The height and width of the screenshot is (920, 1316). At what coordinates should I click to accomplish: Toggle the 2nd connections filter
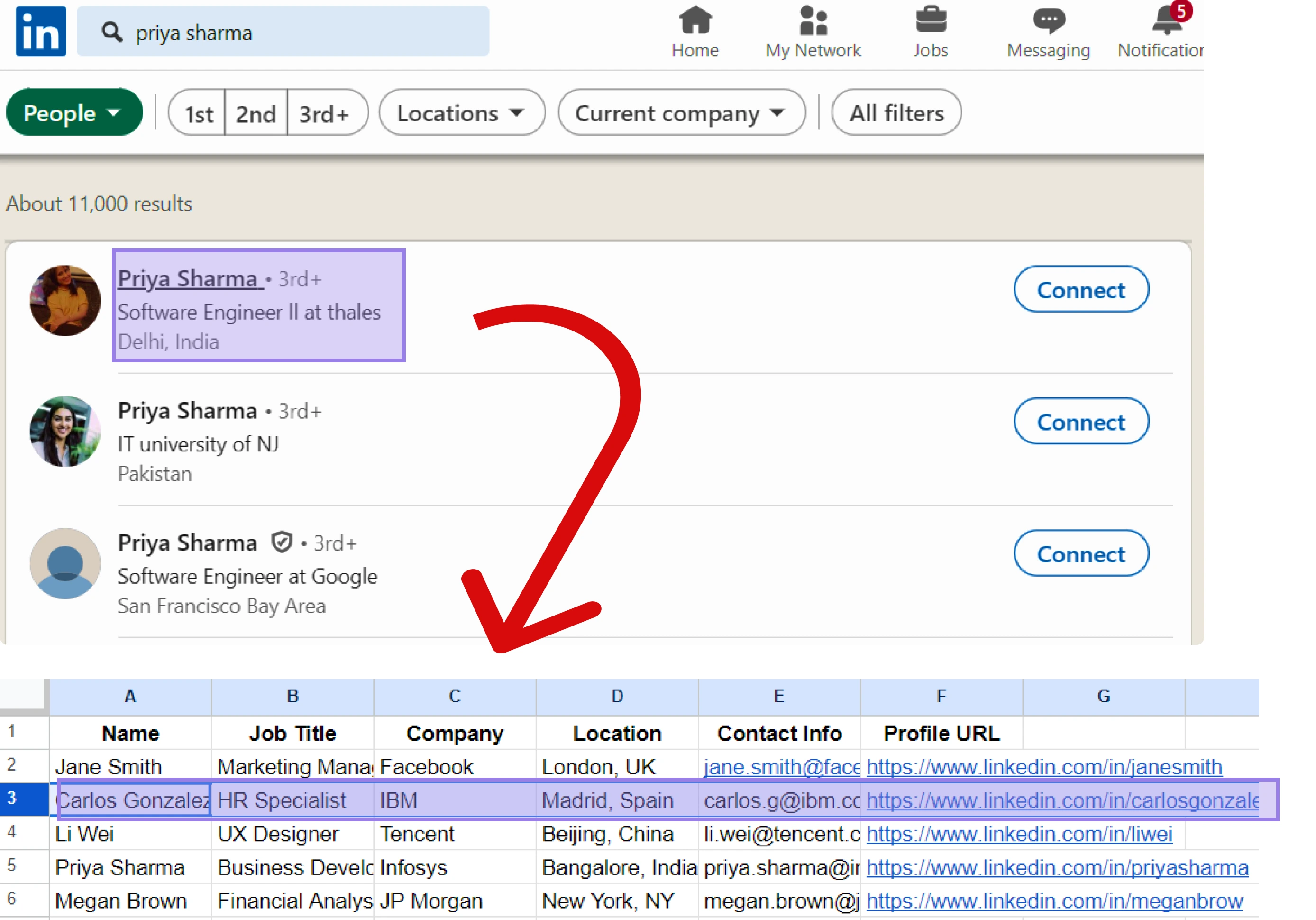point(256,113)
